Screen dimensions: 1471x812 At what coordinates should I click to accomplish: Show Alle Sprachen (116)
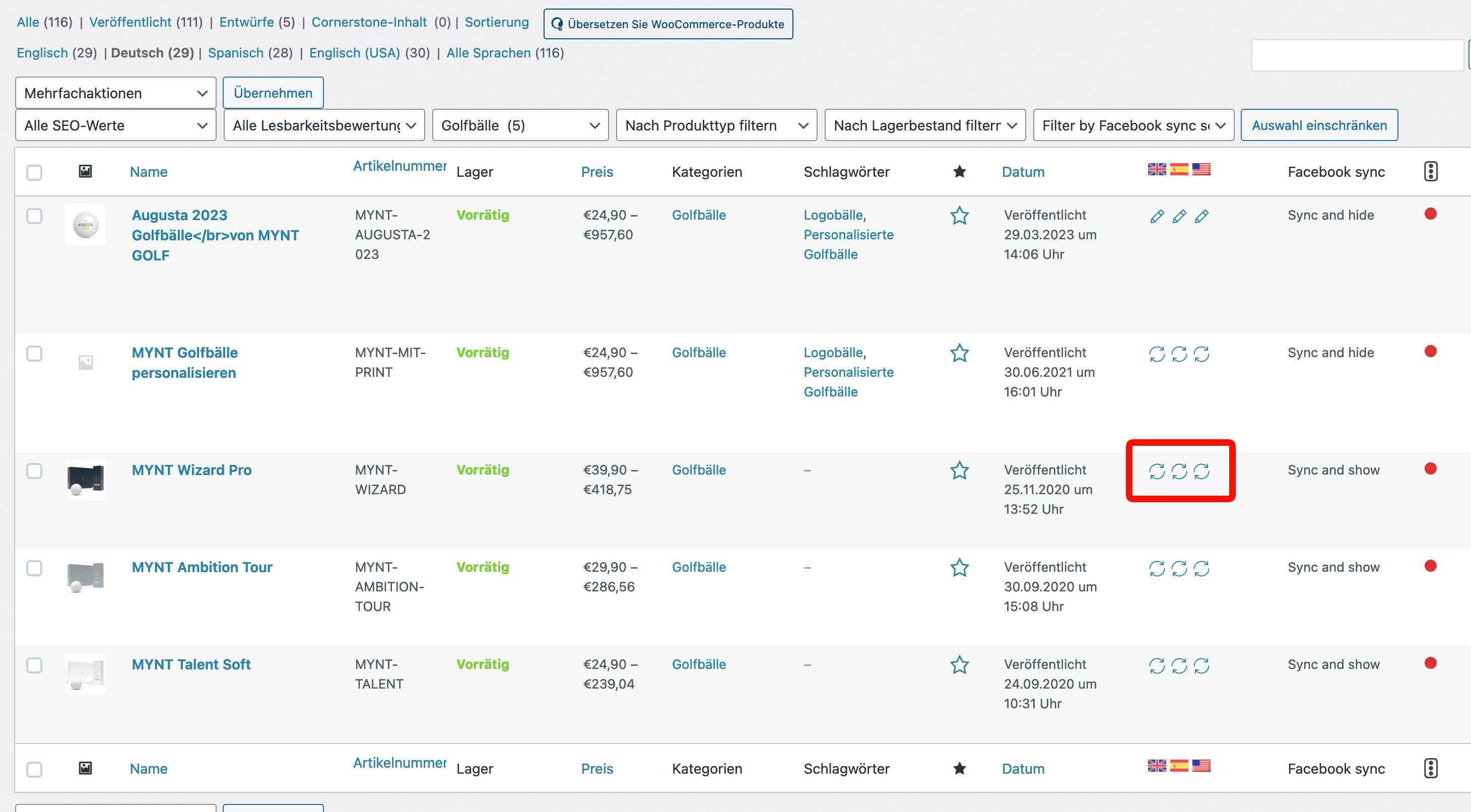coord(505,52)
